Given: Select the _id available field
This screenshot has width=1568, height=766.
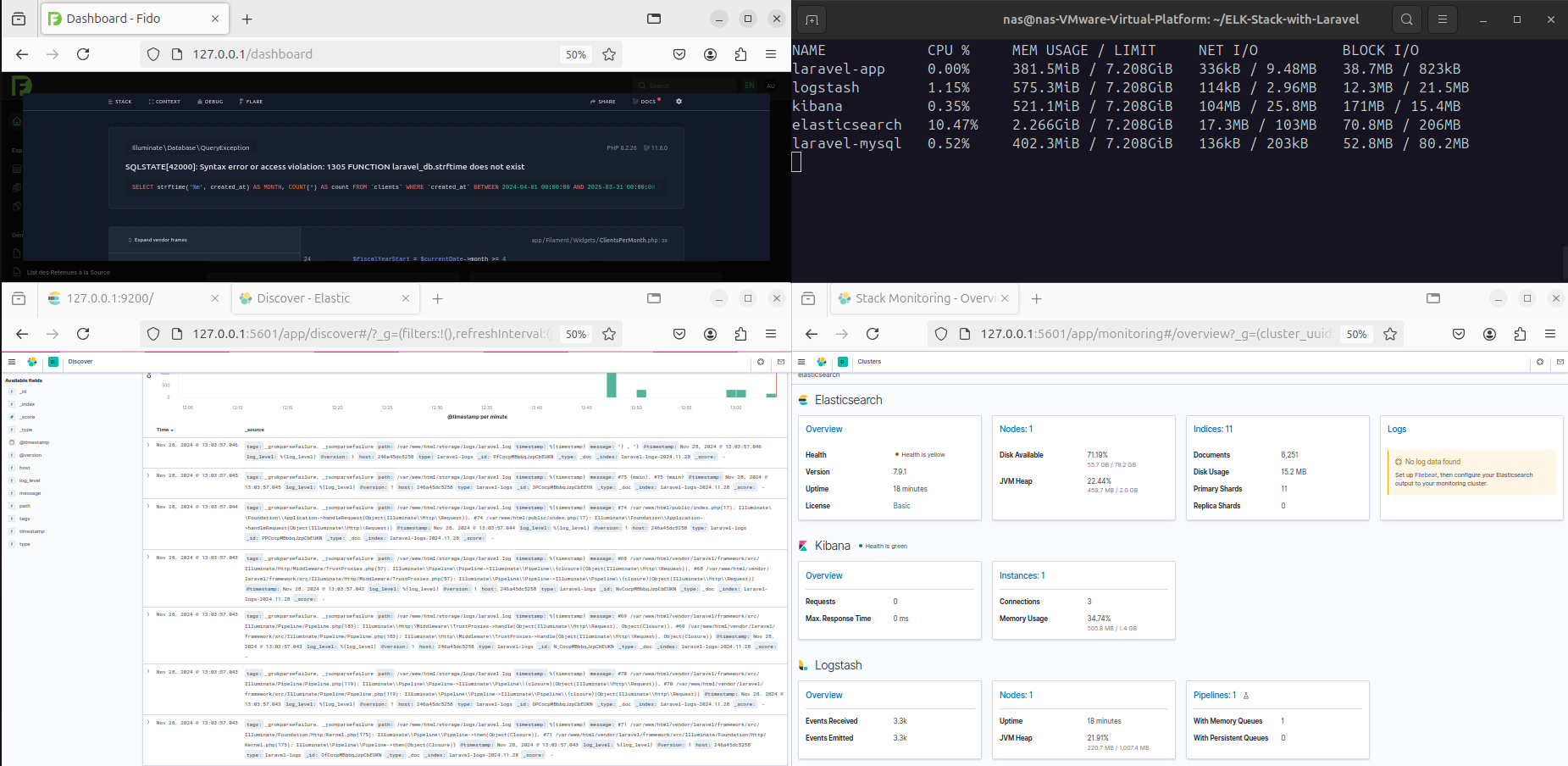Looking at the screenshot, I should point(23,391).
